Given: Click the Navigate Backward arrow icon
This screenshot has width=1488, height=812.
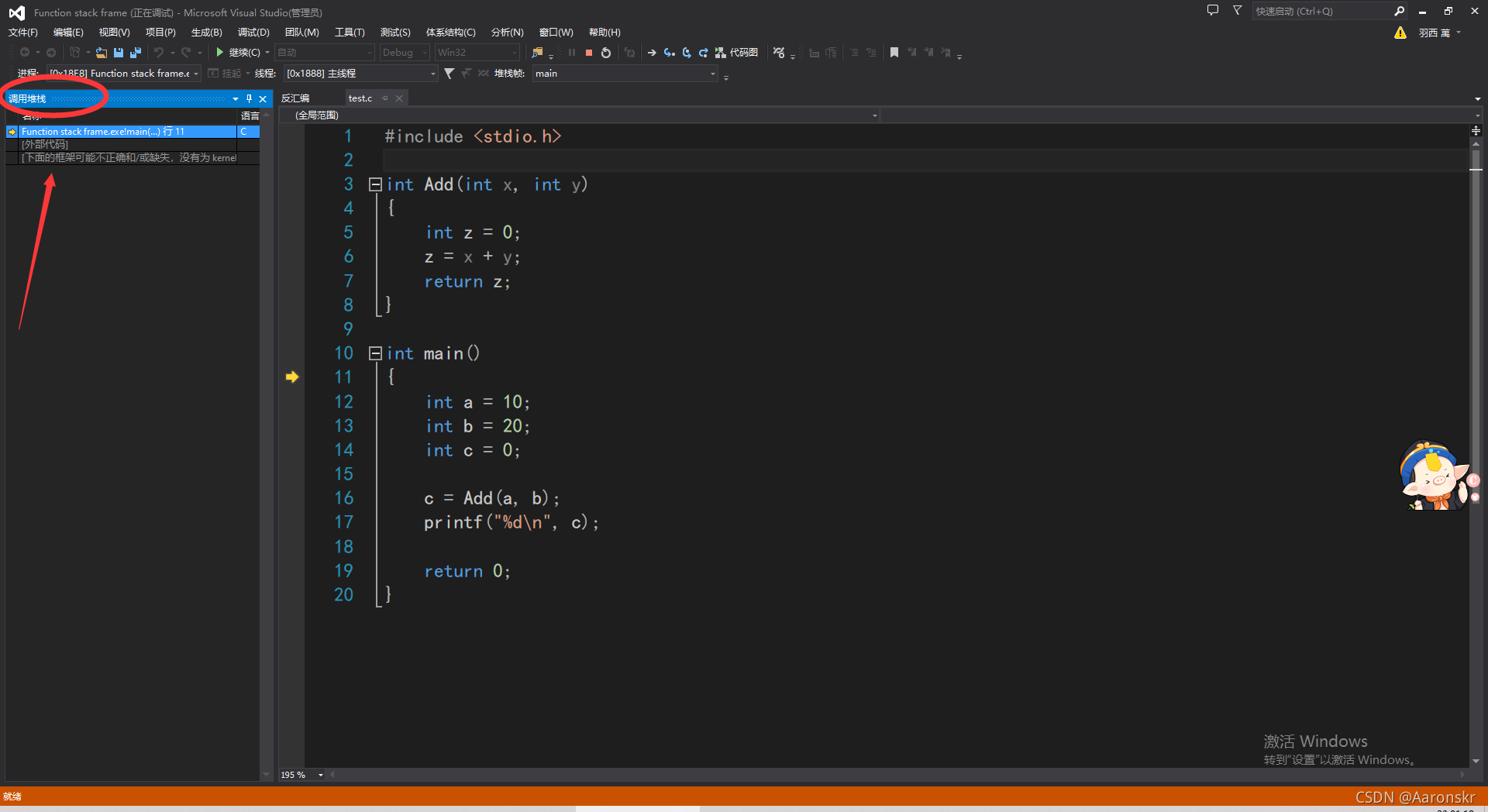Looking at the screenshot, I should [x=25, y=53].
